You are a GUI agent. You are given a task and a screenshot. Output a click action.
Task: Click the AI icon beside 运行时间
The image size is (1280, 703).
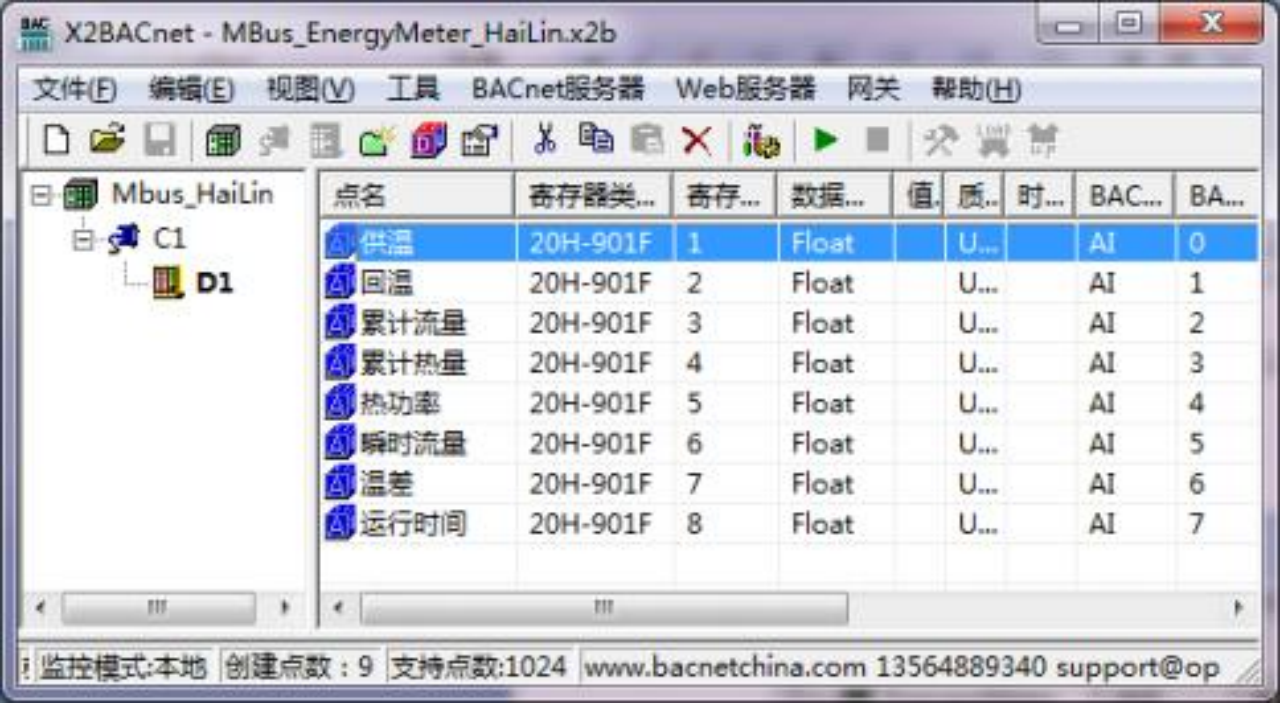[x=340, y=523]
